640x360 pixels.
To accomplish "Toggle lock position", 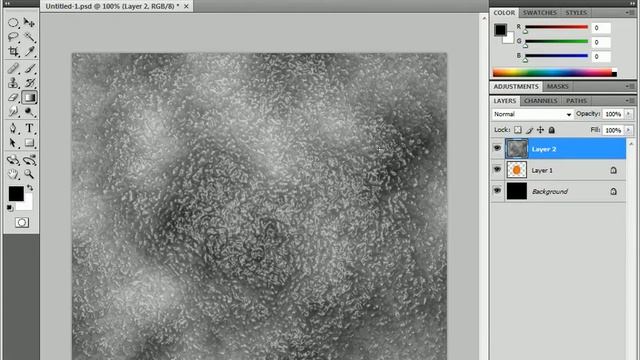I will tap(540, 130).
